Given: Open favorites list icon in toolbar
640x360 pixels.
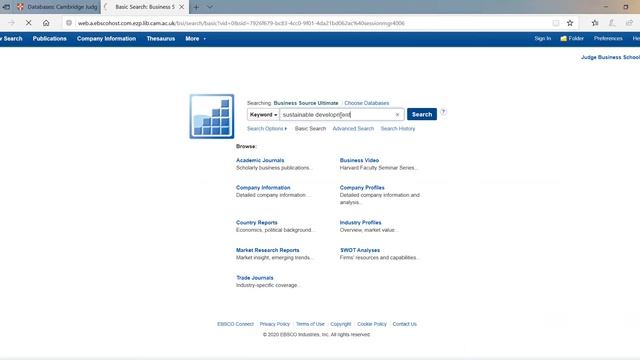Looking at the screenshot, I should [x=595, y=23].
